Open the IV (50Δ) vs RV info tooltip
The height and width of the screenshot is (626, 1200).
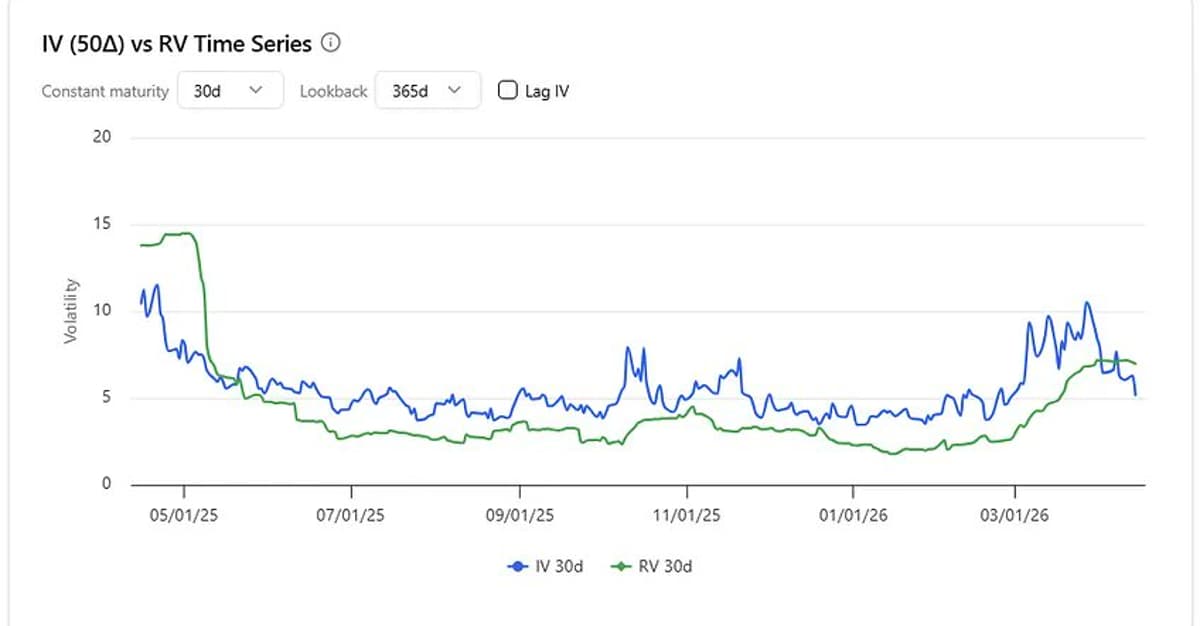[x=330, y=43]
